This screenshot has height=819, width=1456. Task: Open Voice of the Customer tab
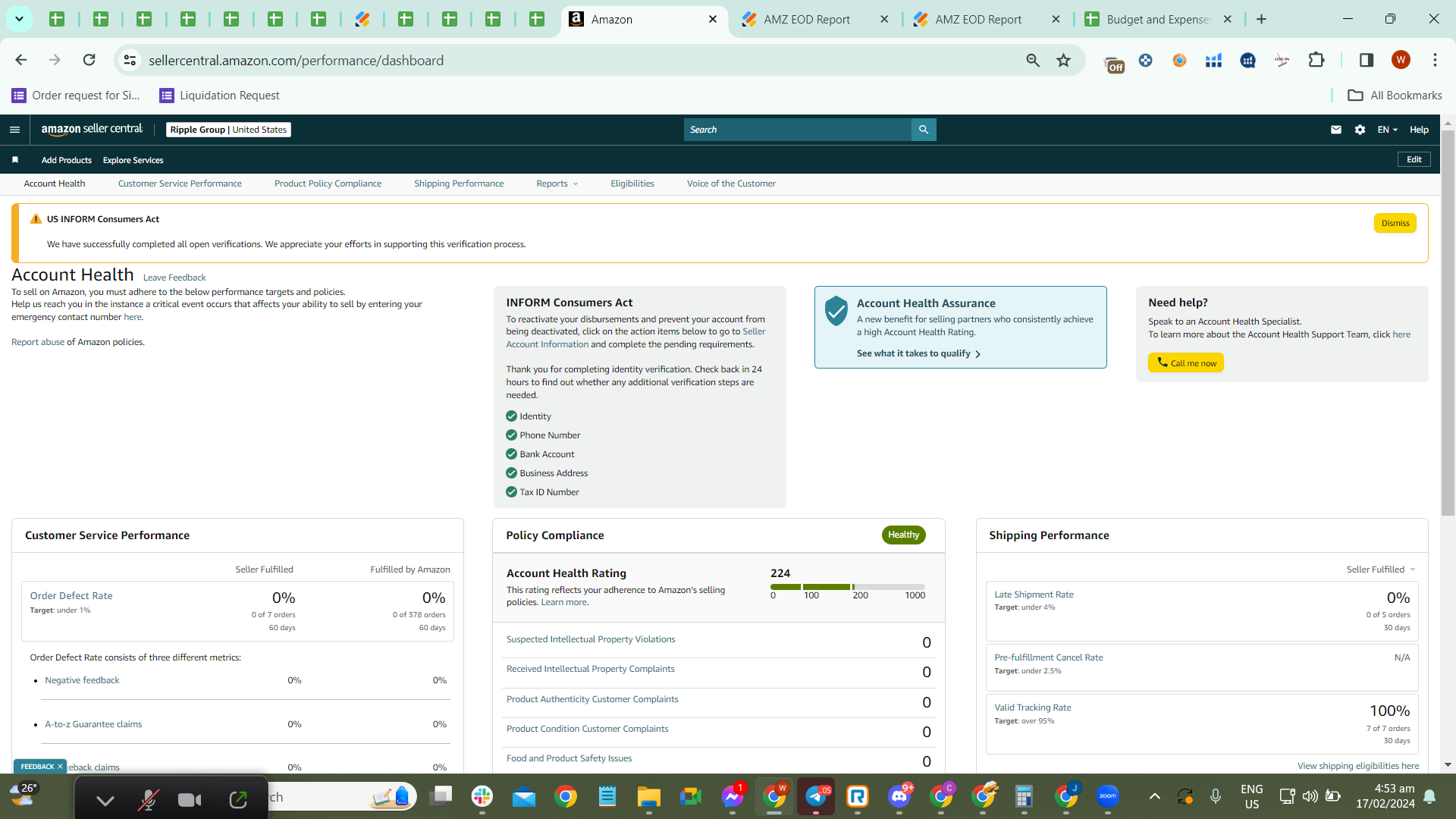pyautogui.click(x=731, y=184)
